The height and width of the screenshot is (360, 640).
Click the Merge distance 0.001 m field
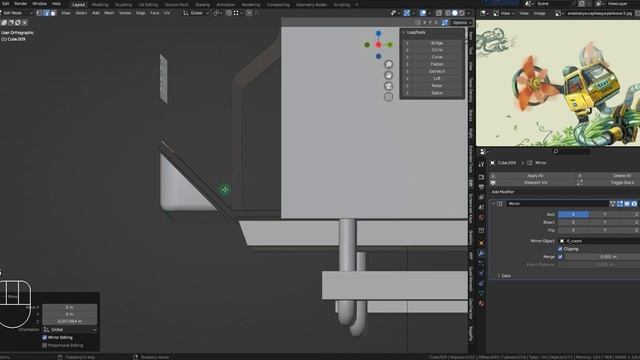click(602, 257)
